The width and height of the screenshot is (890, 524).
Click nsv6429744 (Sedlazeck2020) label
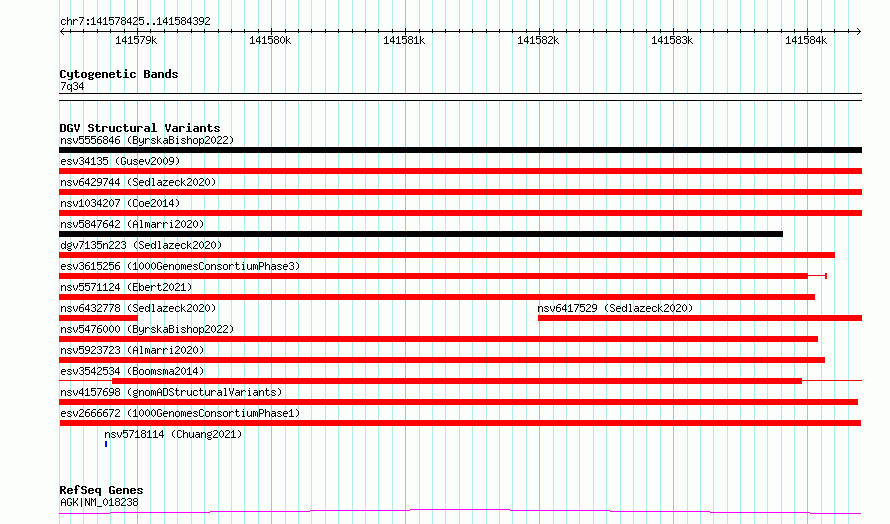pos(138,182)
